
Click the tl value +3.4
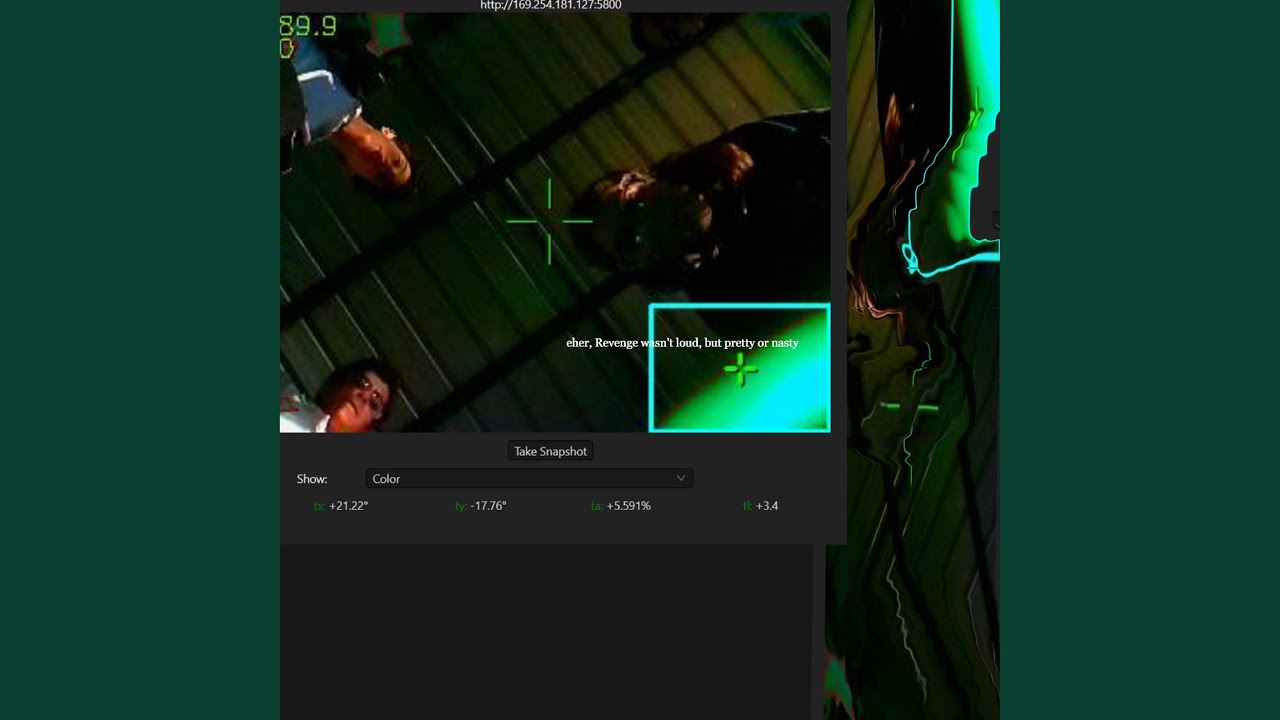point(767,506)
